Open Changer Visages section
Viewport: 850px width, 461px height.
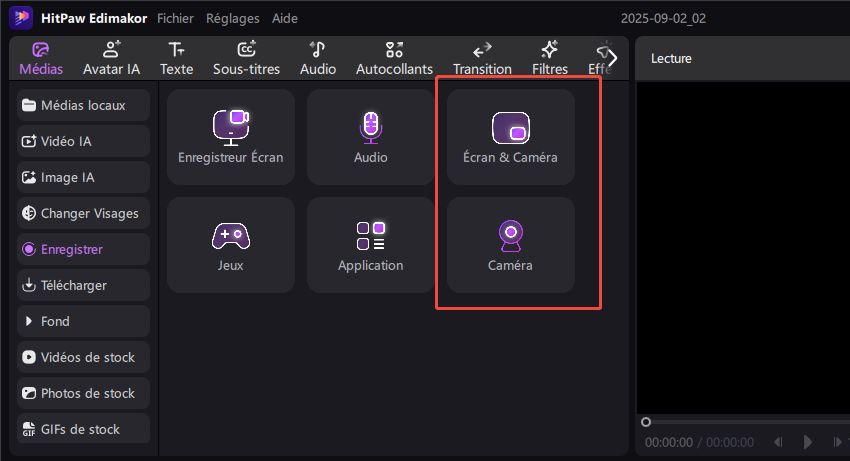83,213
